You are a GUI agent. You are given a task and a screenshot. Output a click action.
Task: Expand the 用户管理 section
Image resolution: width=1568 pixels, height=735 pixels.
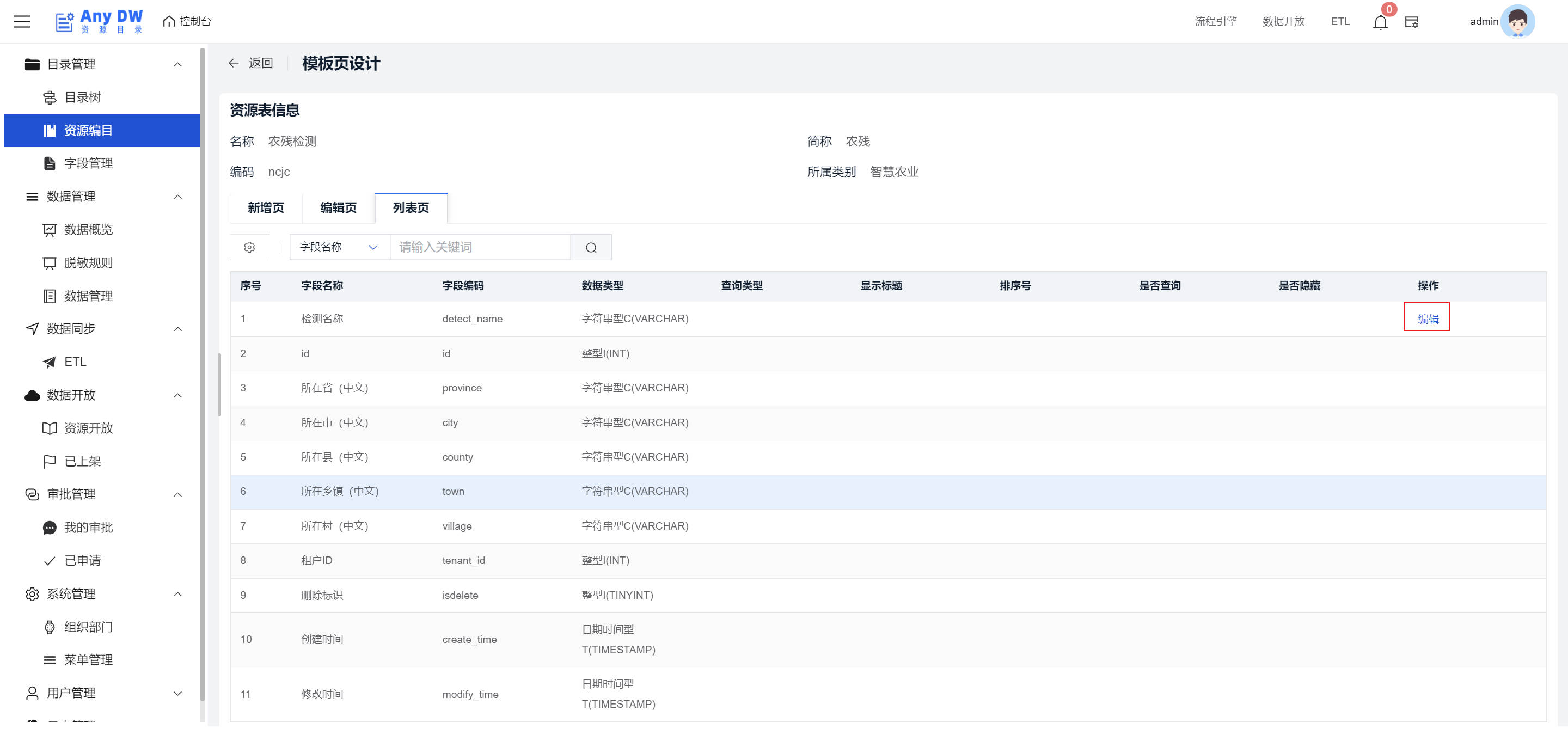click(177, 693)
